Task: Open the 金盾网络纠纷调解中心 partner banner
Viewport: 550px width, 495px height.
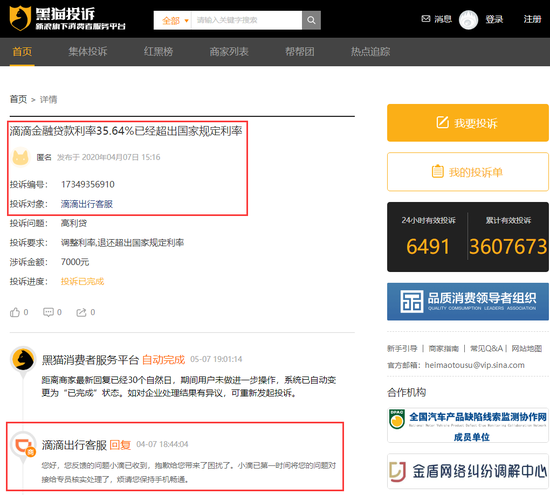Action: point(468,471)
